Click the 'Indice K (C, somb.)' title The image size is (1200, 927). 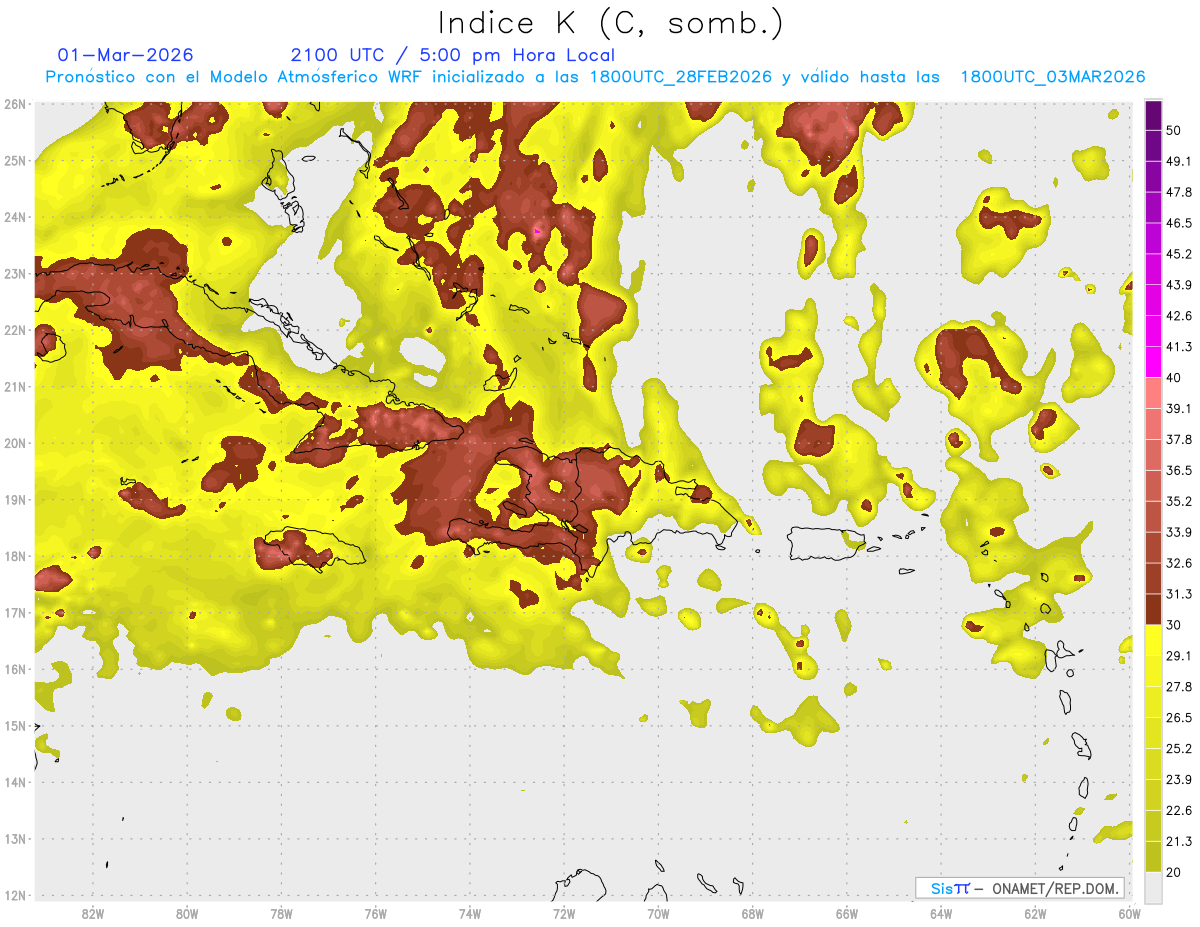coord(610,23)
